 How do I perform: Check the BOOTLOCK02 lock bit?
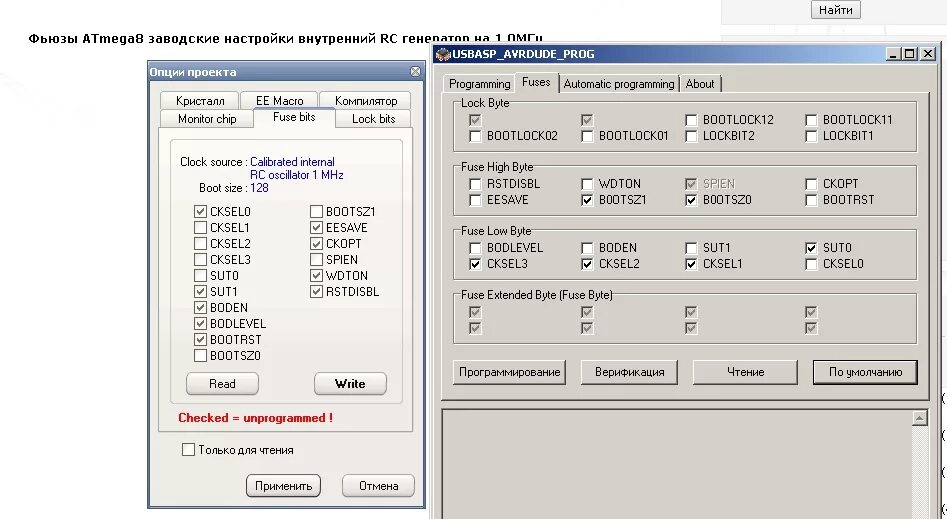[x=475, y=136]
